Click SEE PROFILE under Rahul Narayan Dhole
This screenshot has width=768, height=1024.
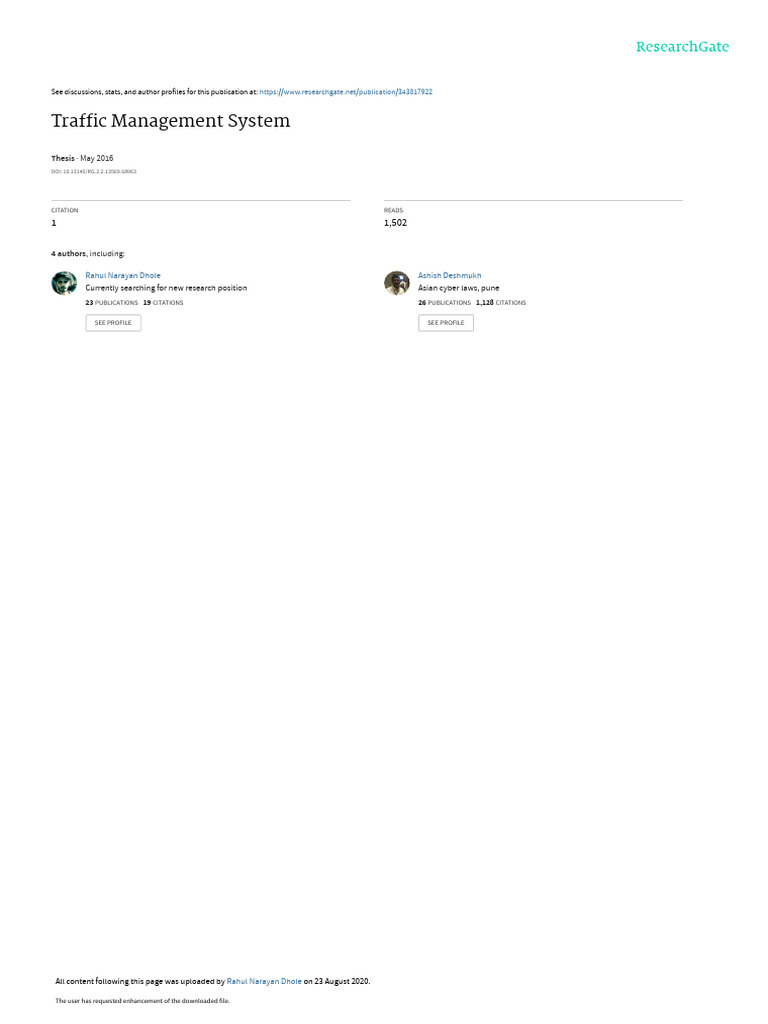coord(113,323)
